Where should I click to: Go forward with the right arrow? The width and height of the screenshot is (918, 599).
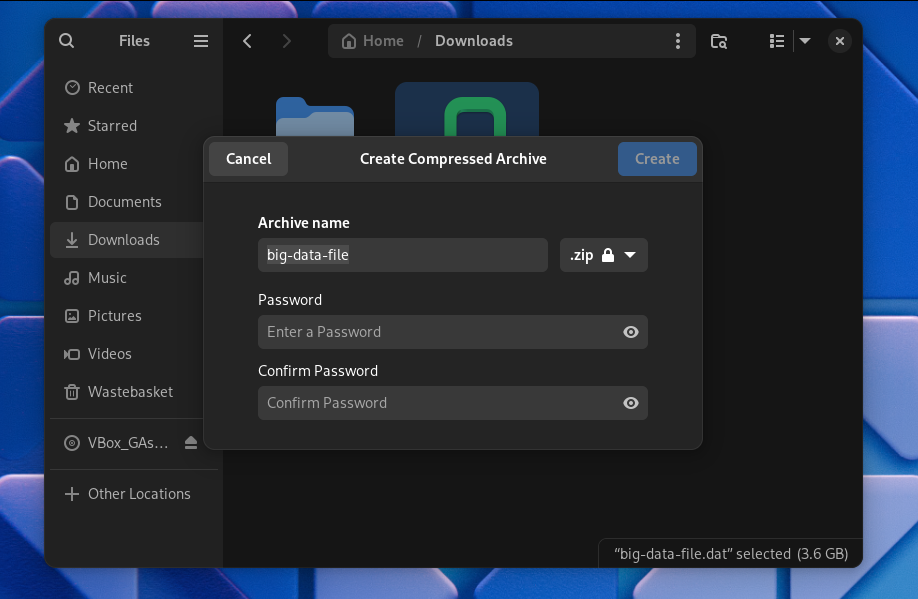[286, 41]
